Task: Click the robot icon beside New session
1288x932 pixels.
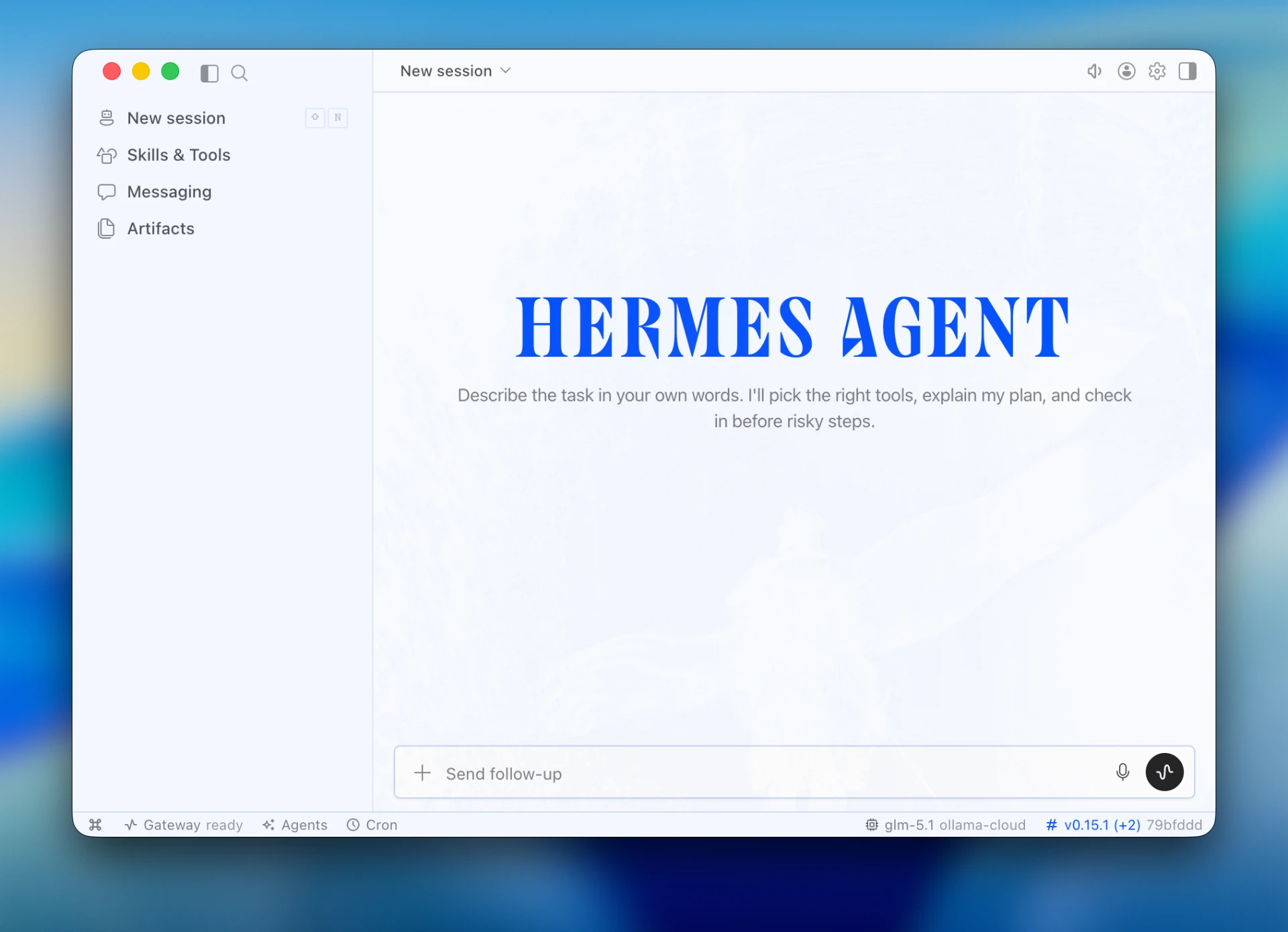Action: click(107, 118)
